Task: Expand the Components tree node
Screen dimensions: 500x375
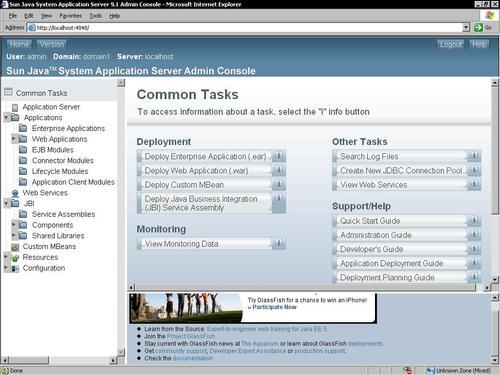Action: (14, 225)
